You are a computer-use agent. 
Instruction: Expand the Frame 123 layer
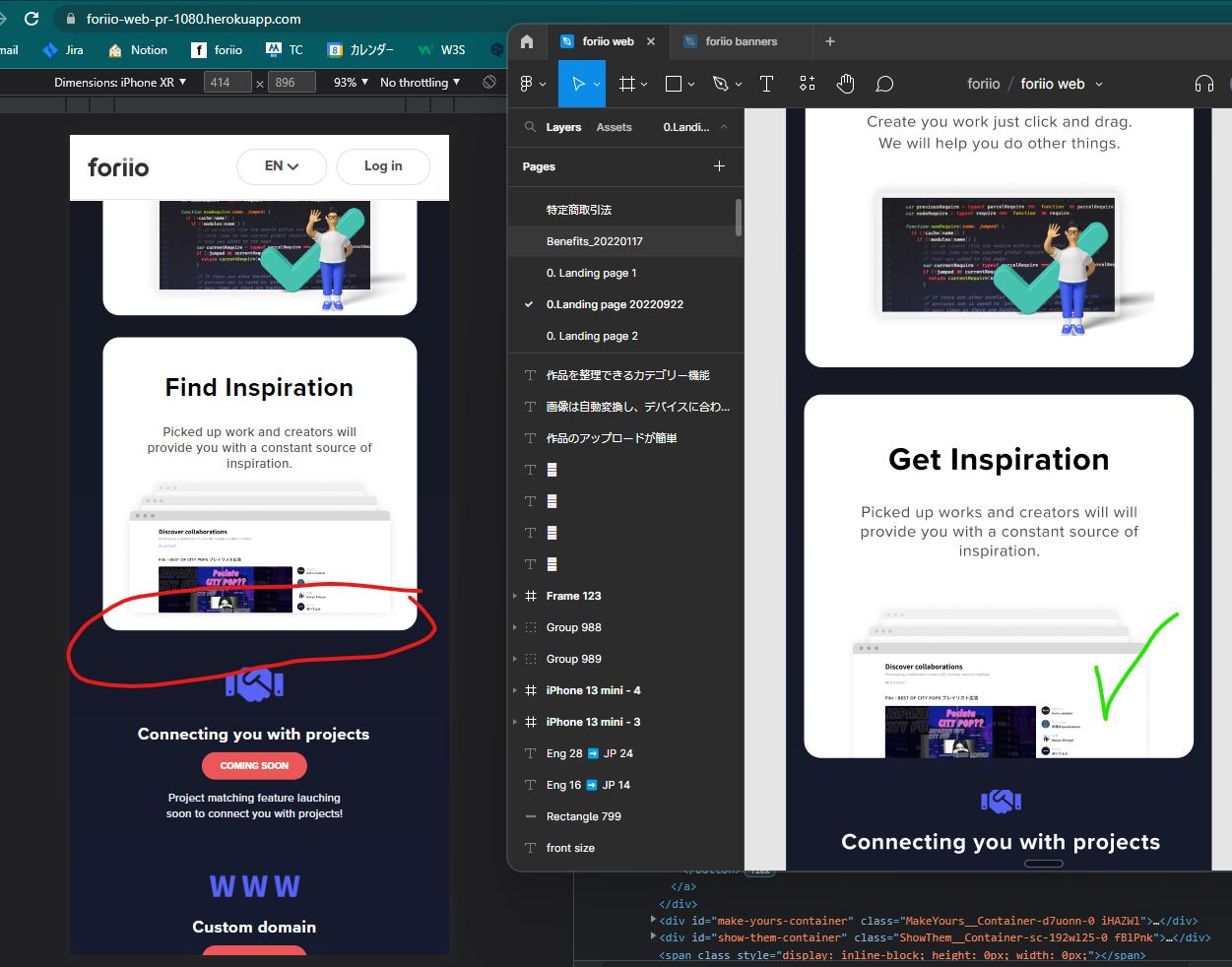point(515,596)
